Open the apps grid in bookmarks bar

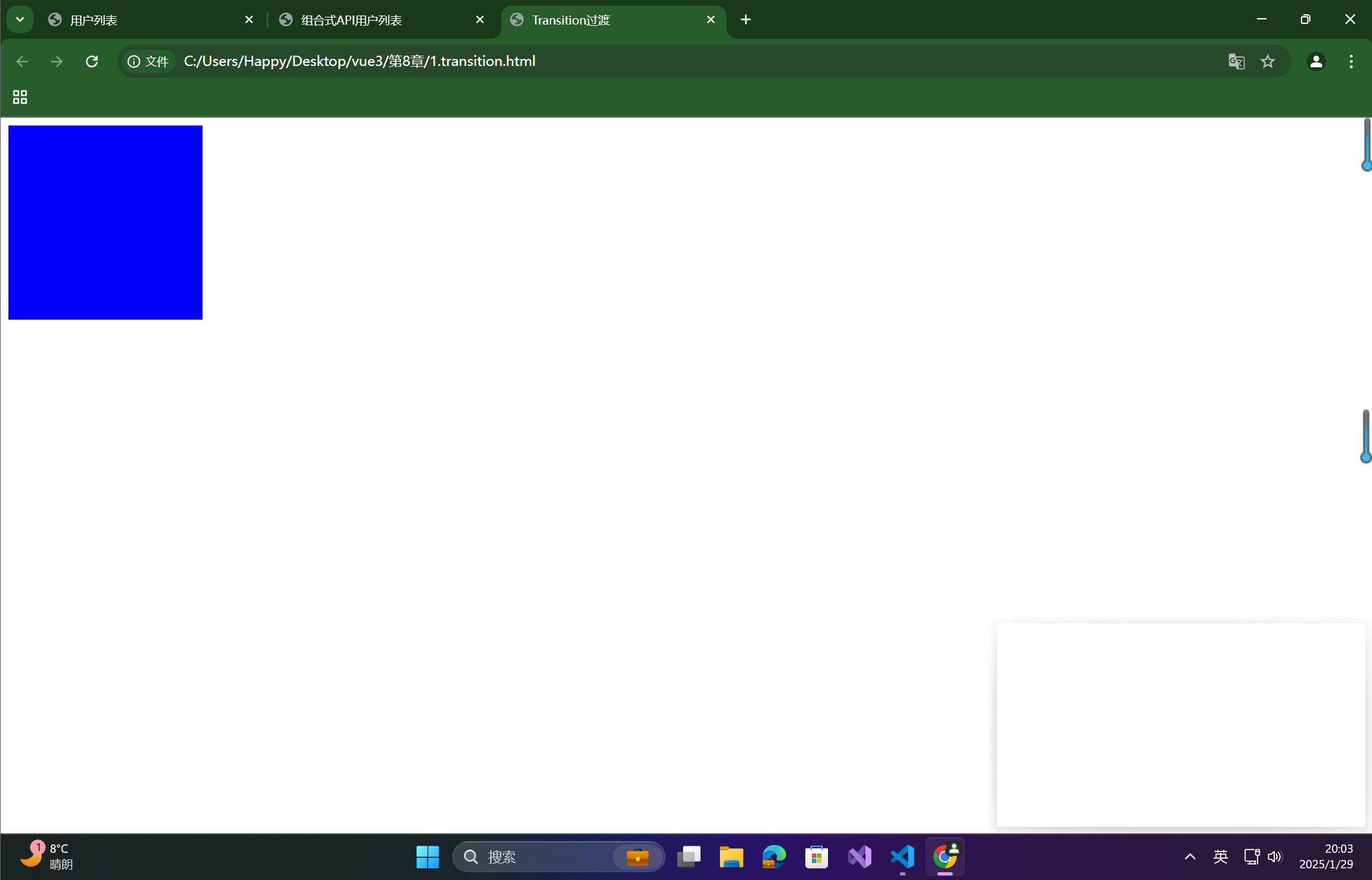[20, 97]
